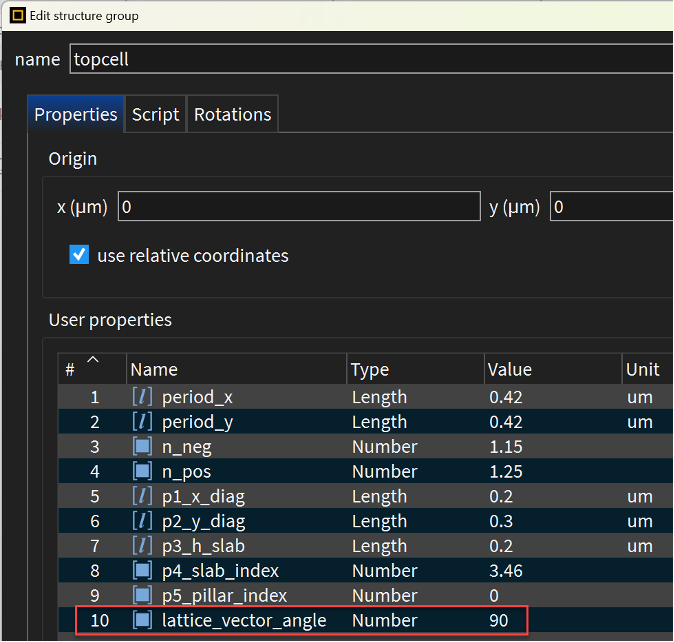The image size is (674, 642).
Task: Open the Script tab
Action: (156, 115)
